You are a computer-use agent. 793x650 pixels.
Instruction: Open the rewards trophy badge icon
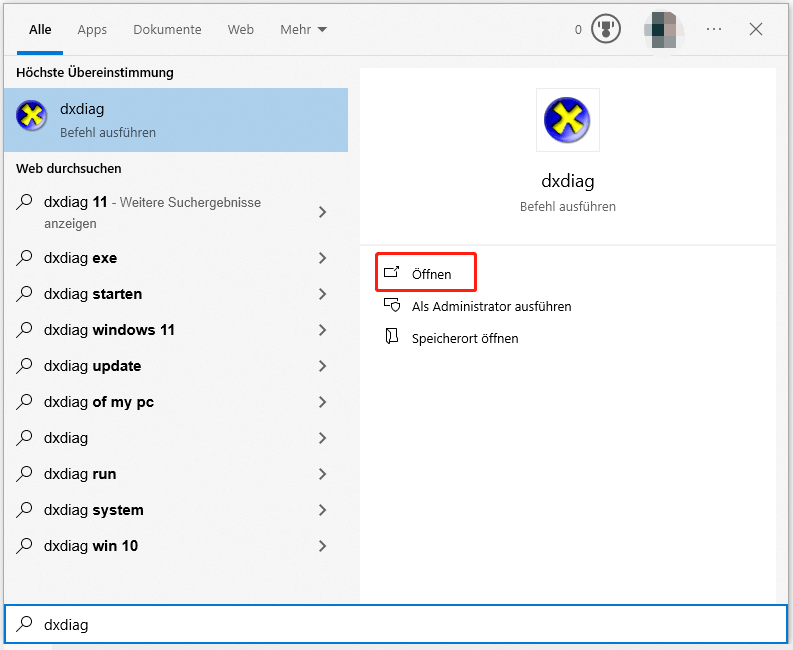(x=606, y=29)
